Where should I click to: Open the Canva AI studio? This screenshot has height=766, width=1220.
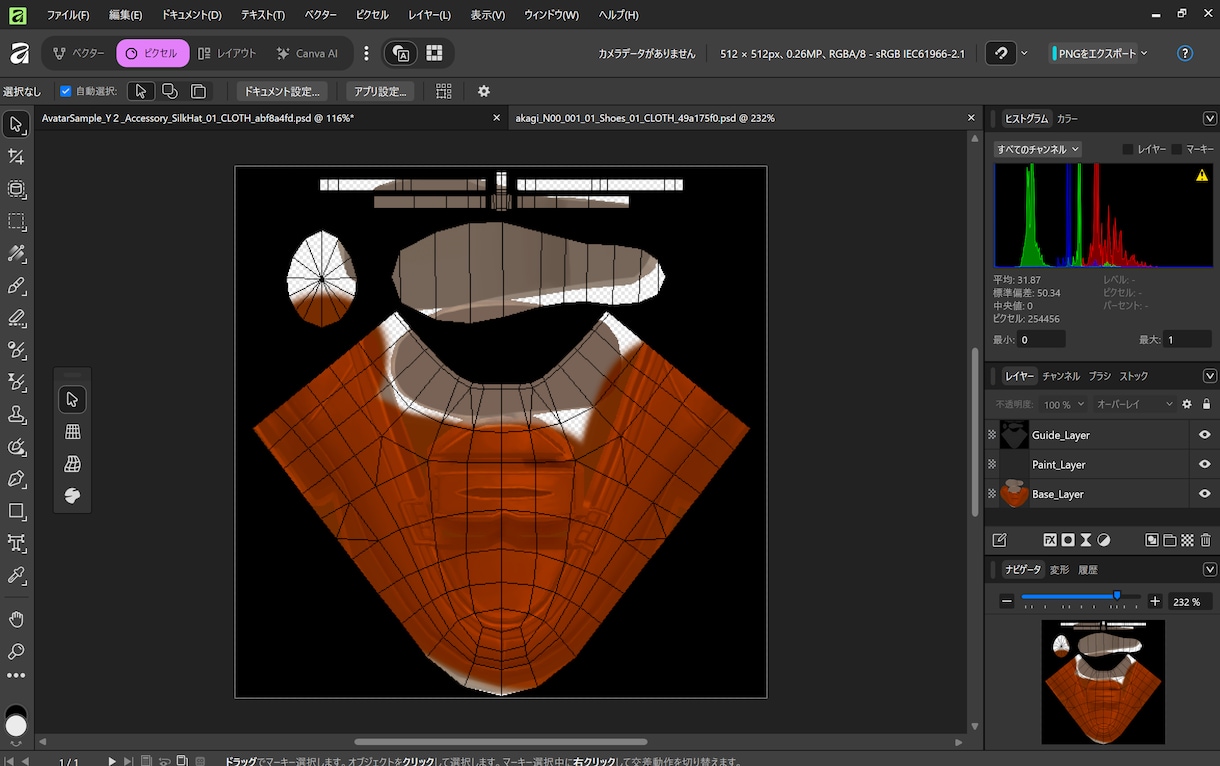308,53
